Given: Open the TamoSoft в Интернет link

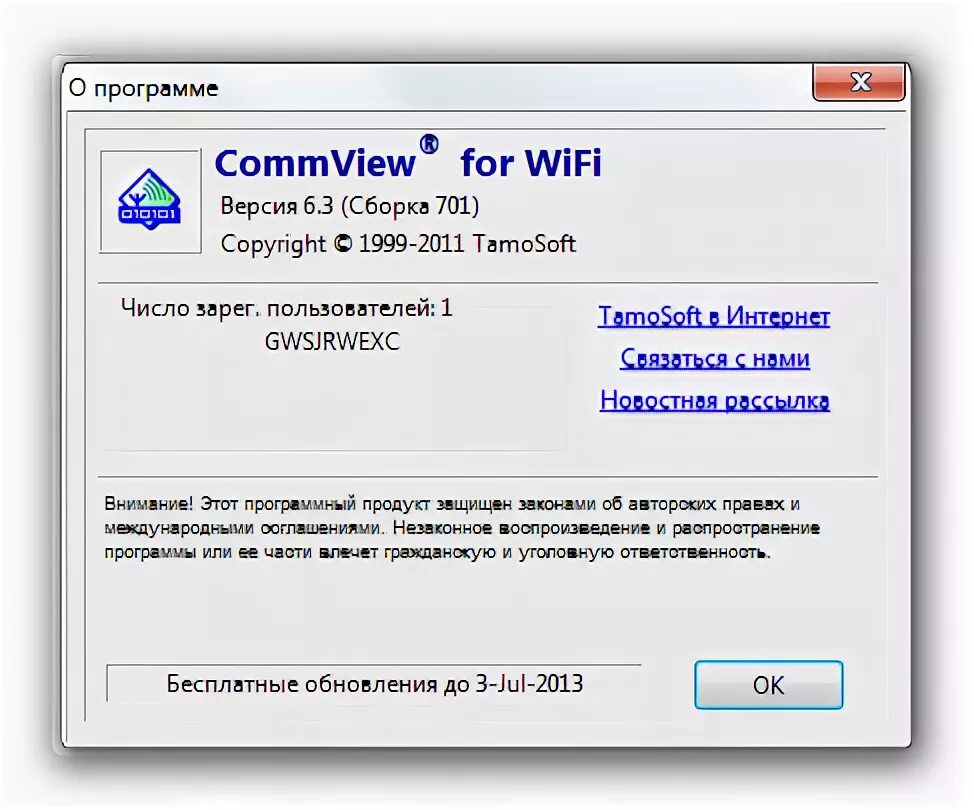Looking at the screenshot, I should 714,316.
